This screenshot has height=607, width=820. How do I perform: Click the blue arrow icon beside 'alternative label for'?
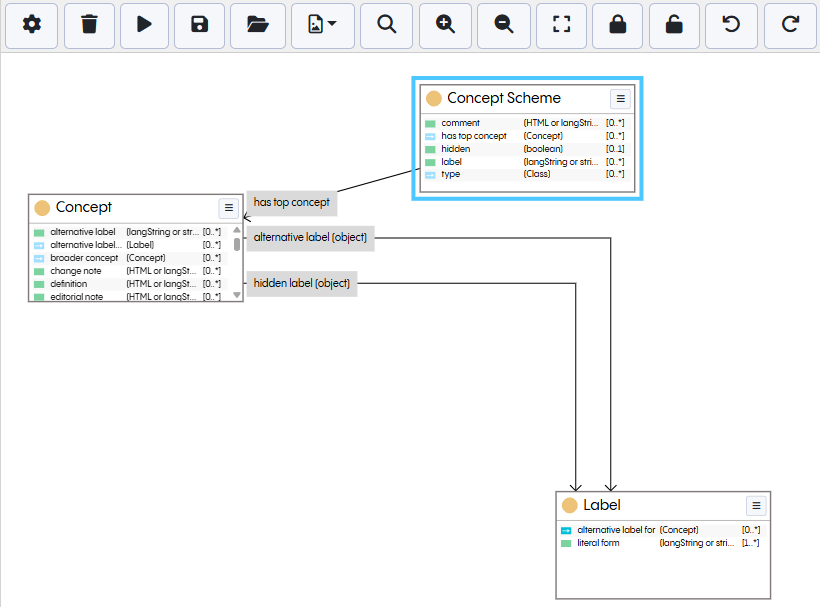pos(566,531)
